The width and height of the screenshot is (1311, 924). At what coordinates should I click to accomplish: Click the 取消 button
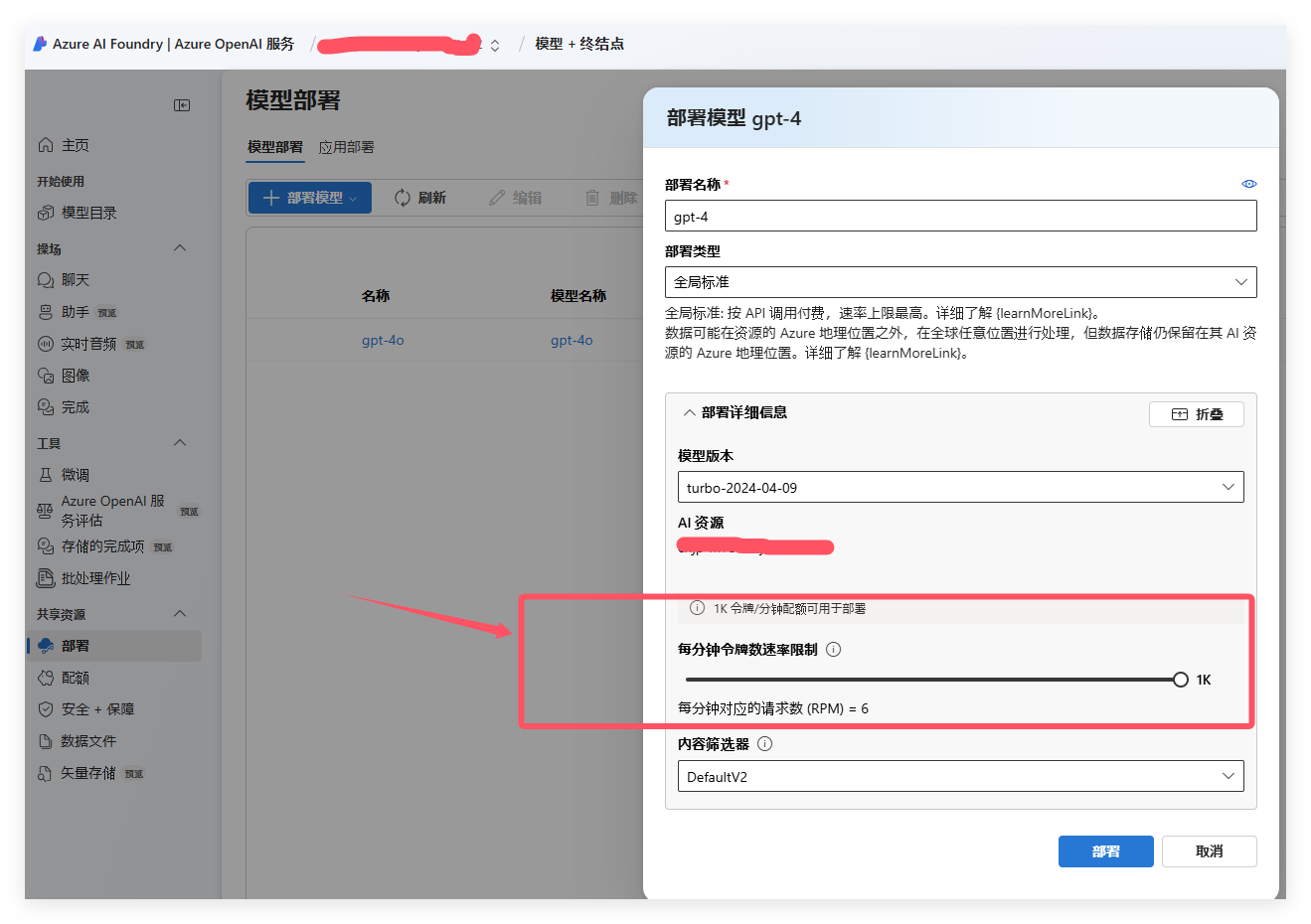pyautogui.click(x=1210, y=851)
